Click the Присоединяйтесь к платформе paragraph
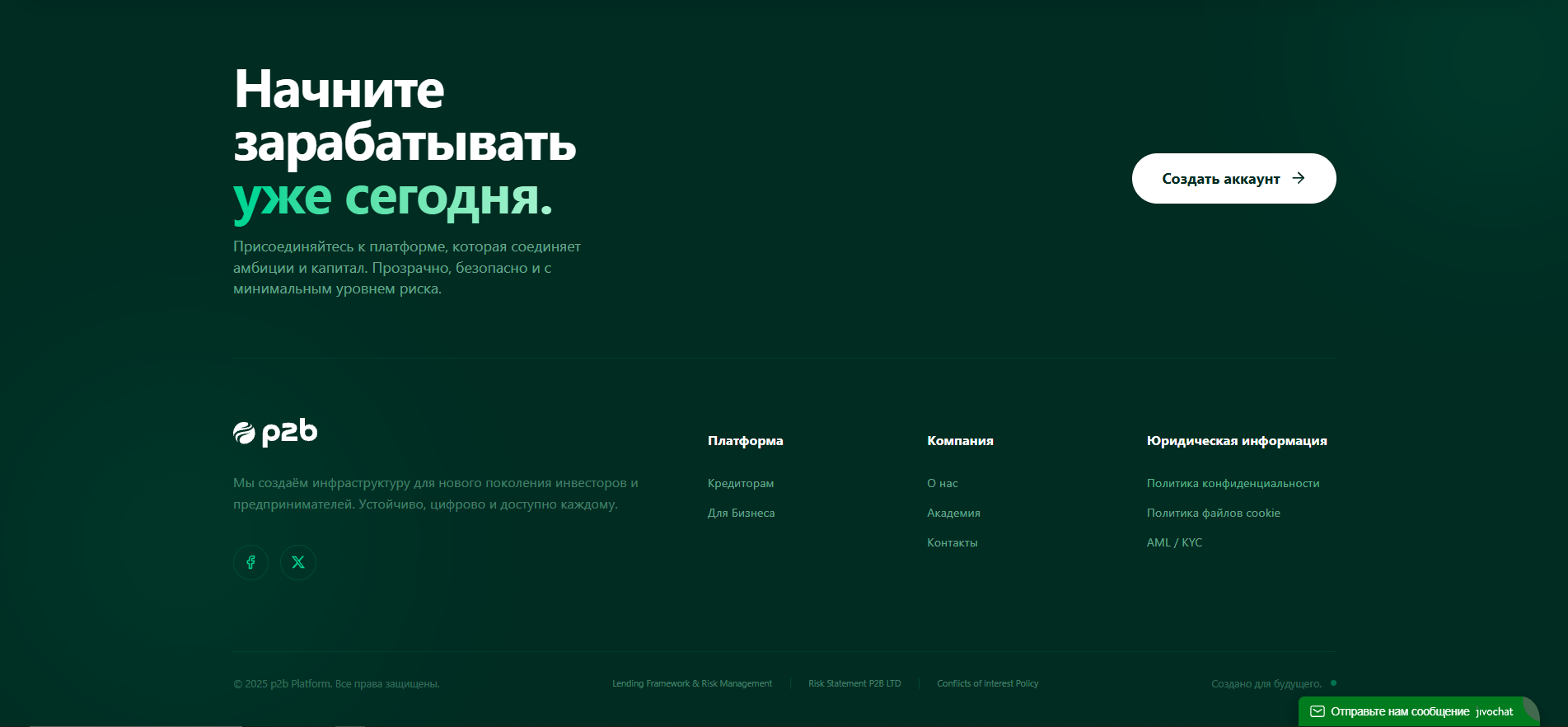This screenshot has width=1568, height=727. click(x=407, y=268)
